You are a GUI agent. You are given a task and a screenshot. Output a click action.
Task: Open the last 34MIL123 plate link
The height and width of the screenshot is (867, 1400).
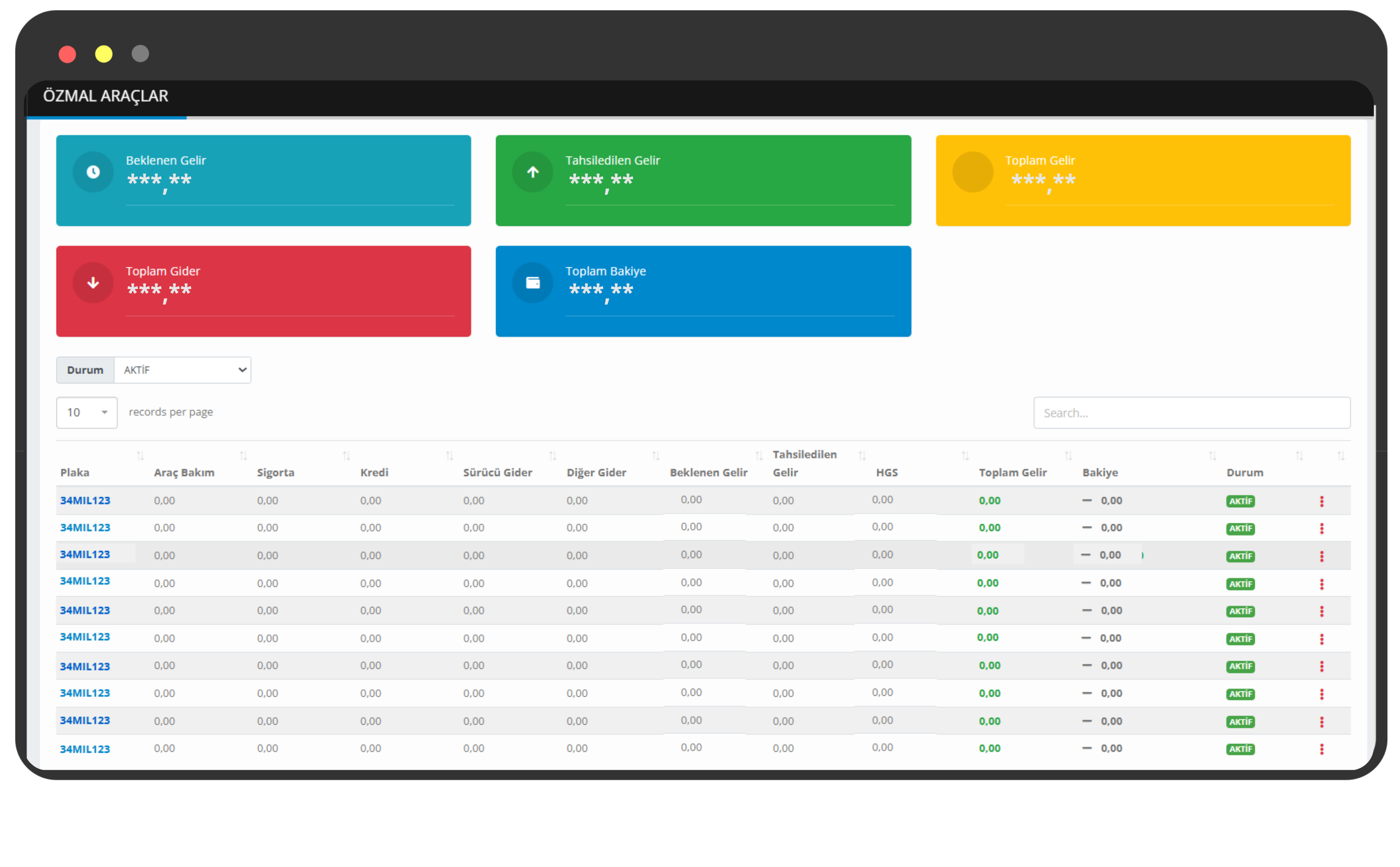point(85,749)
